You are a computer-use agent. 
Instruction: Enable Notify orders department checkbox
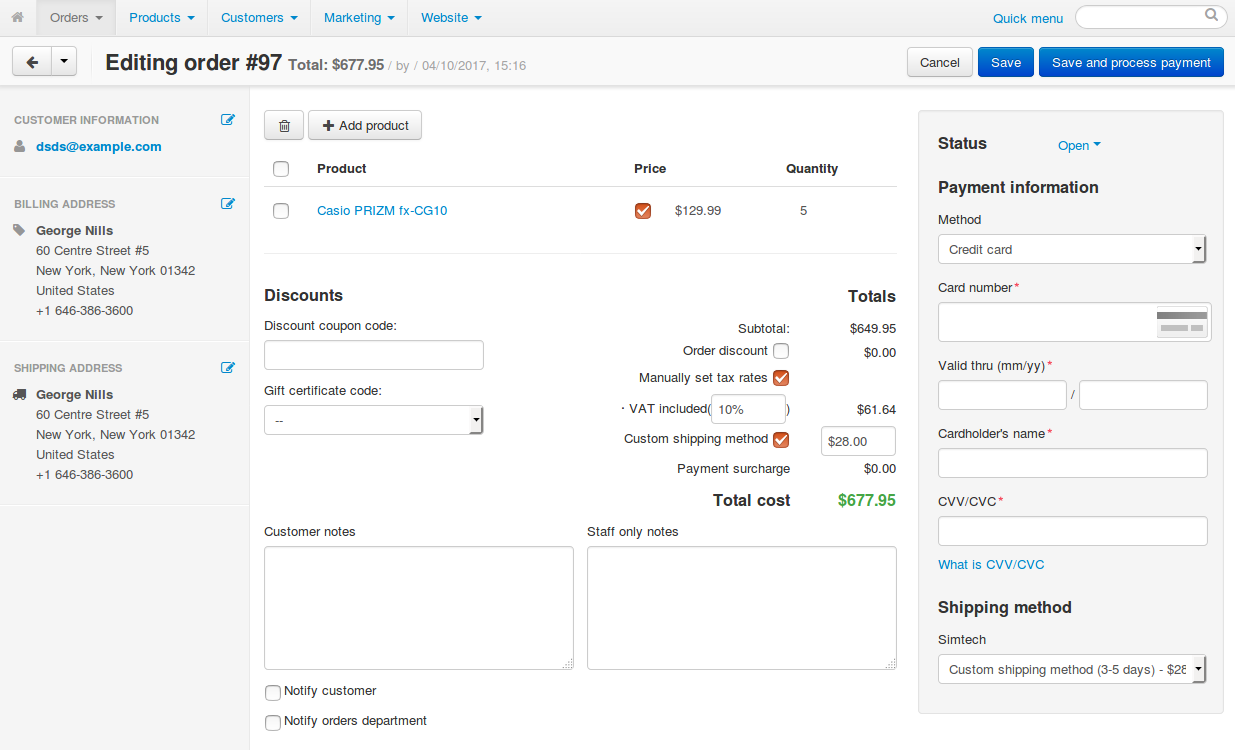tap(273, 723)
